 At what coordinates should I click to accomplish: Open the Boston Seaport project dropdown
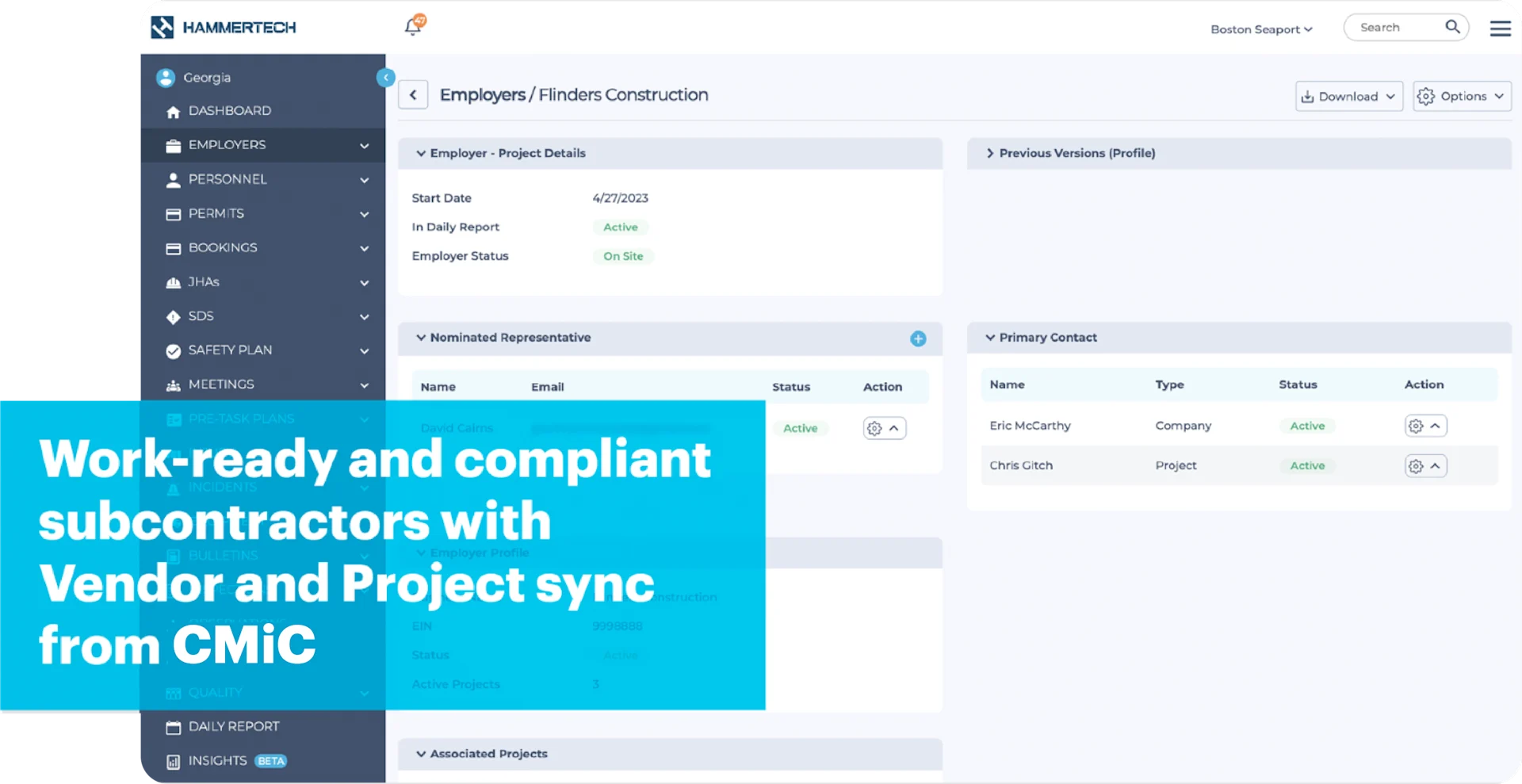(1261, 29)
